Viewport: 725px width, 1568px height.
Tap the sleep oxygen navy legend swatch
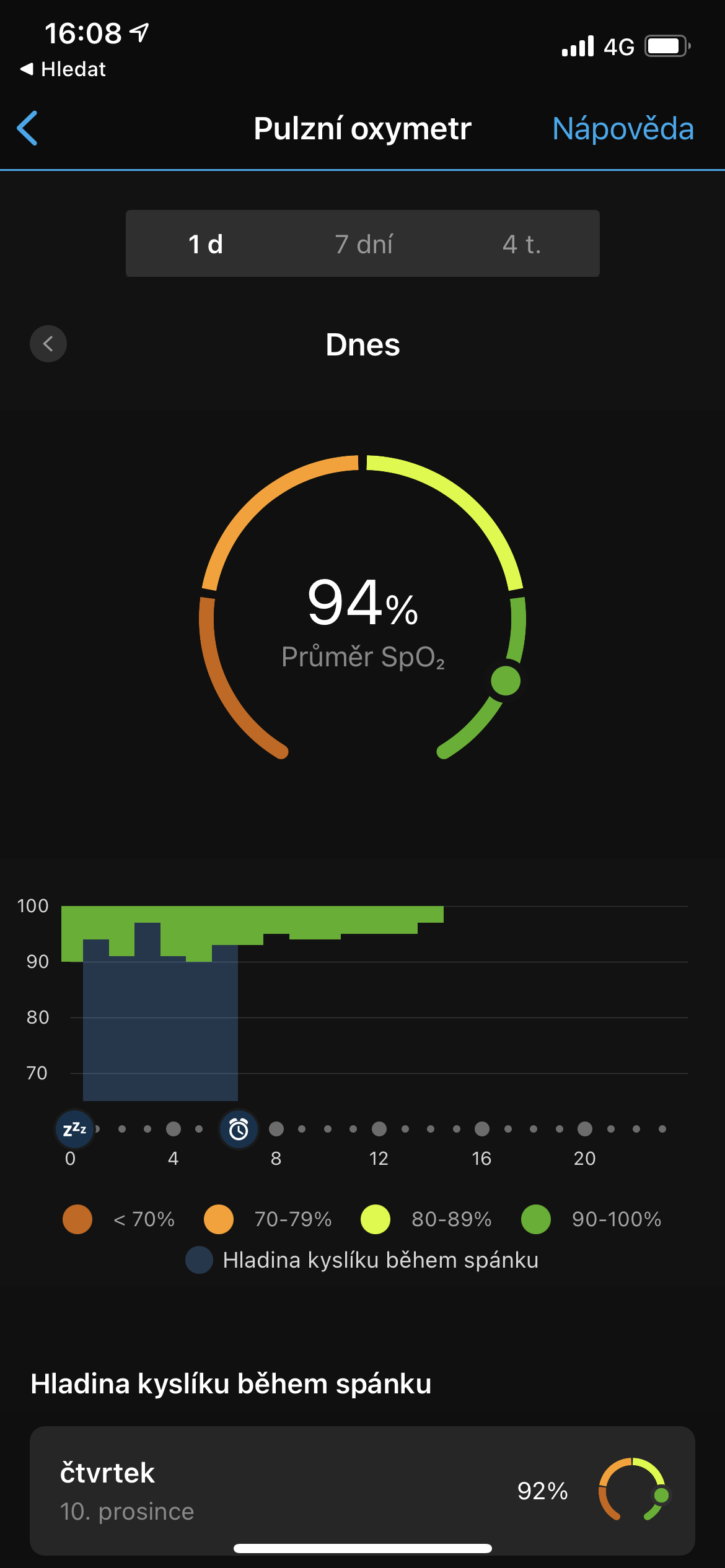coord(200,1260)
